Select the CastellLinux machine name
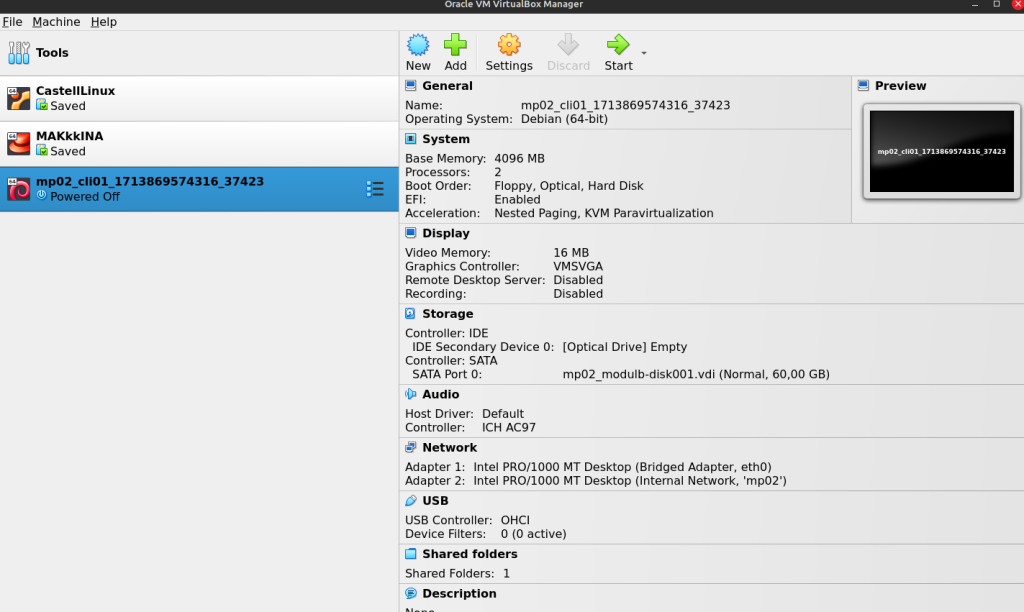This screenshot has height=612, width=1024. (76, 91)
